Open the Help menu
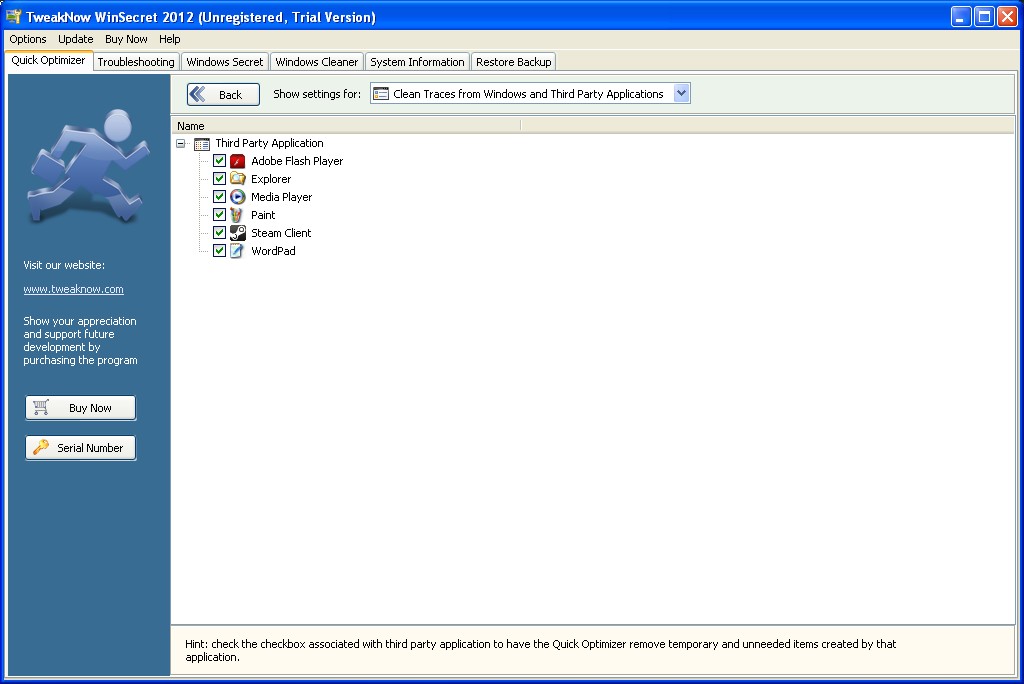 [170, 39]
